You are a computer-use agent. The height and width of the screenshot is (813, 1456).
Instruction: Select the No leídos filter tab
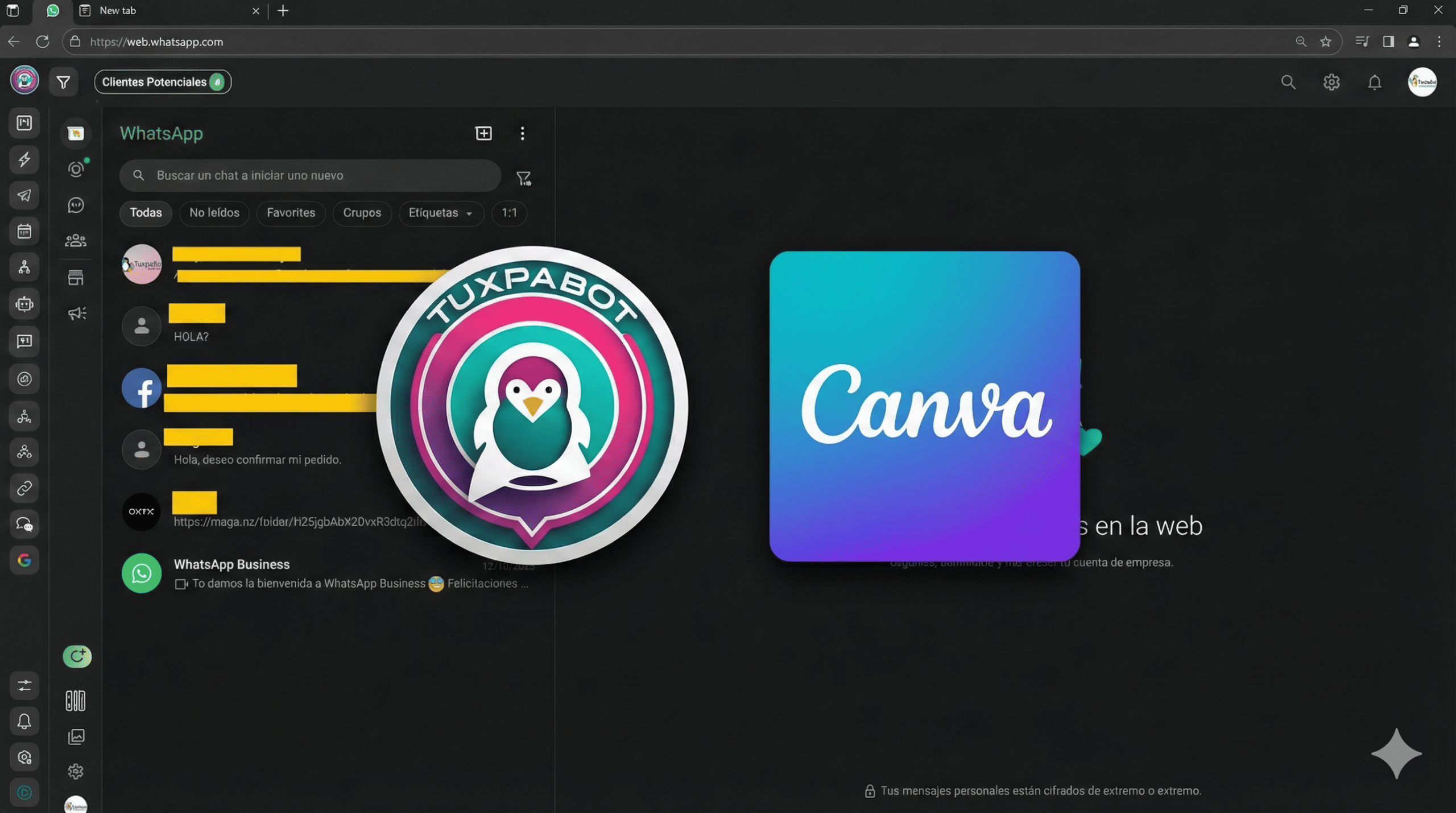(214, 213)
